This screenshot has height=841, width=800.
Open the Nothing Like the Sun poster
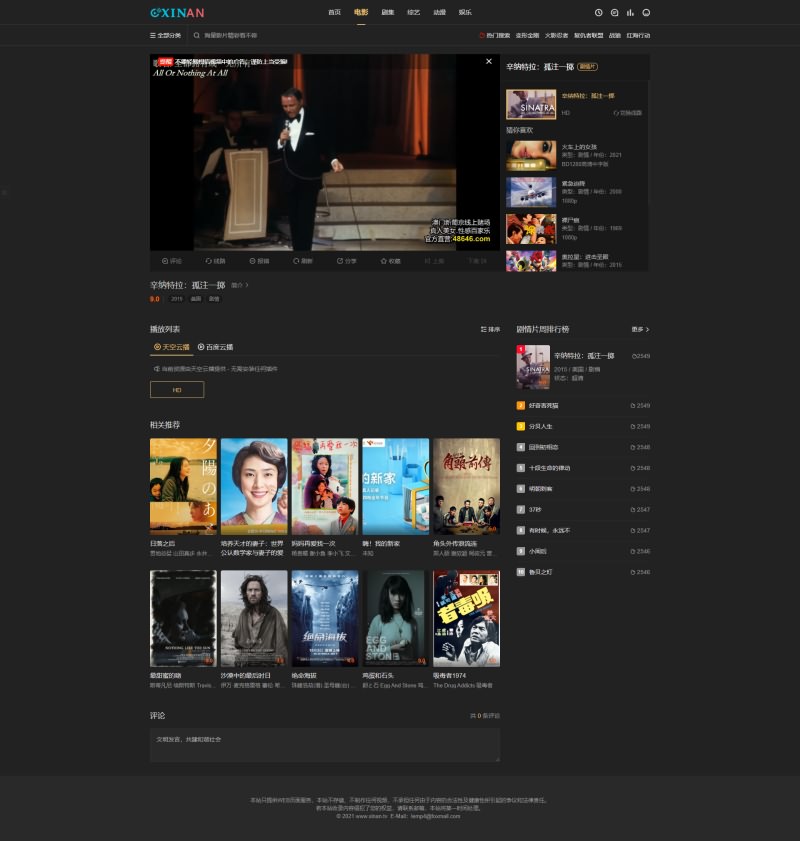point(183,618)
